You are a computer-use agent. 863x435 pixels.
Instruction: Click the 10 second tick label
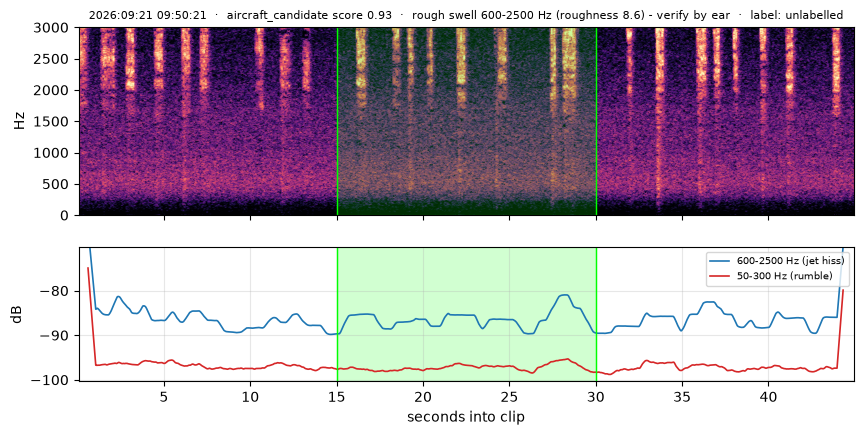(x=250, y=396)
